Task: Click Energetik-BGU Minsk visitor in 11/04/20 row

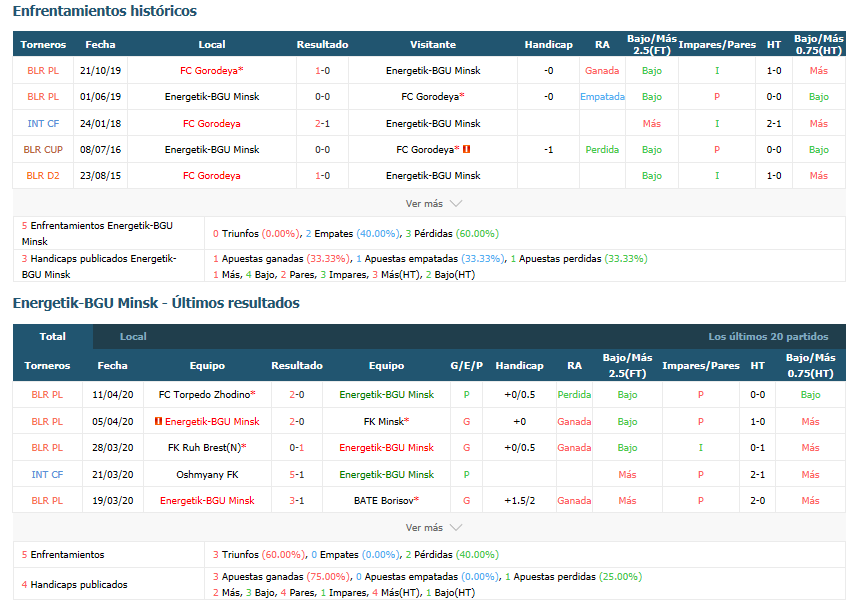Action: tap(386, 394)
